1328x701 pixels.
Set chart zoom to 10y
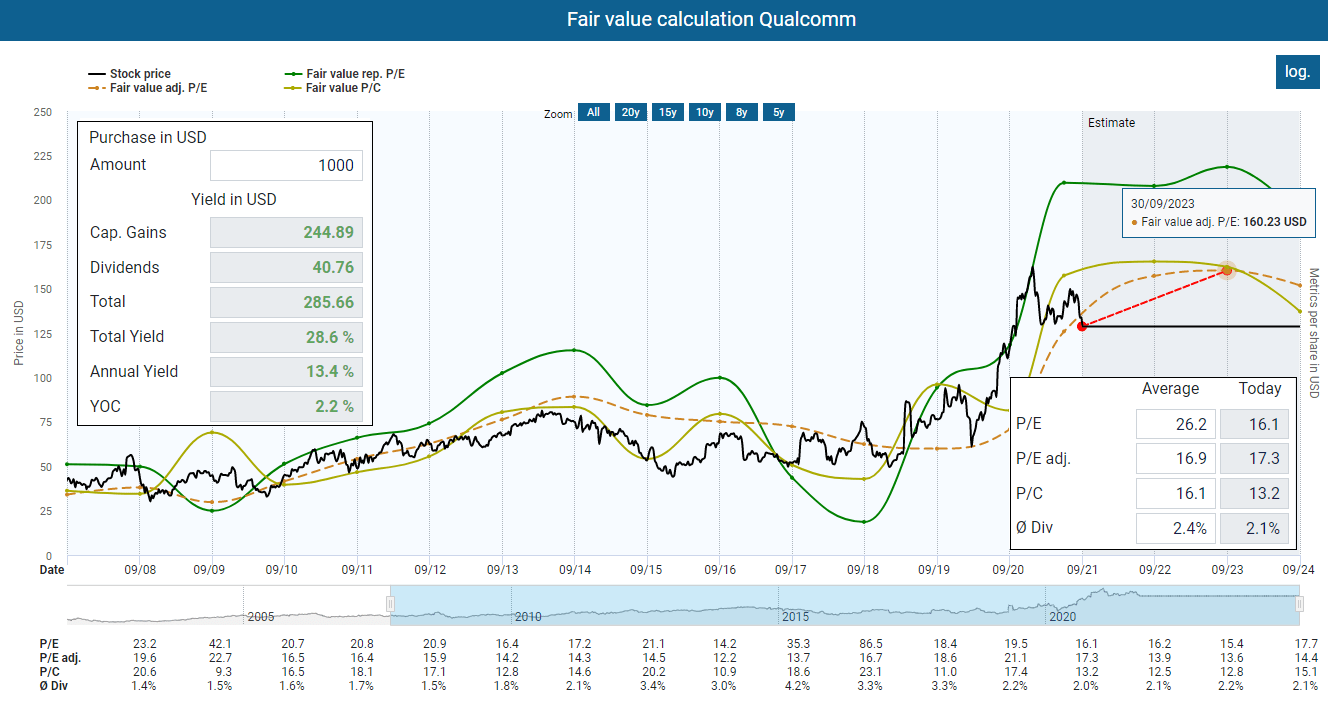tap(704, 112)
